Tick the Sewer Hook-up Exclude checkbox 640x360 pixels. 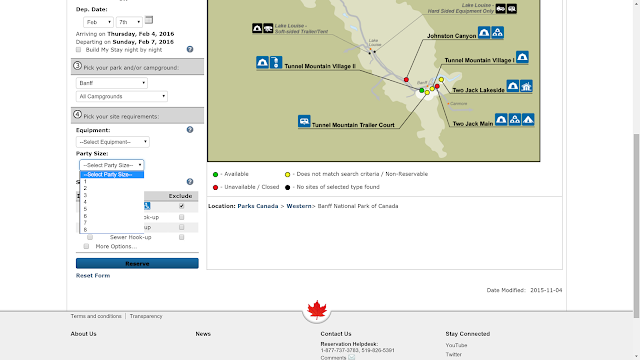[x=182, y=237]
